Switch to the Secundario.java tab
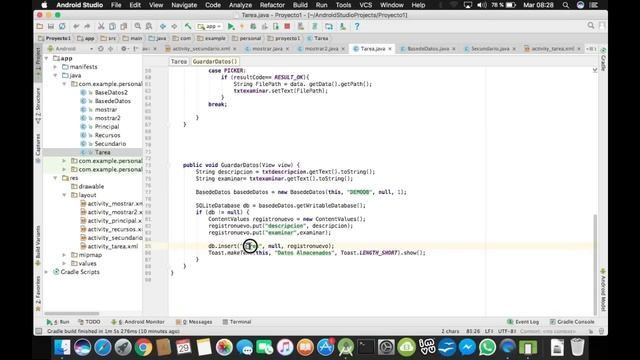This screenshot has width=640, height=360. (x=490, y=49)
